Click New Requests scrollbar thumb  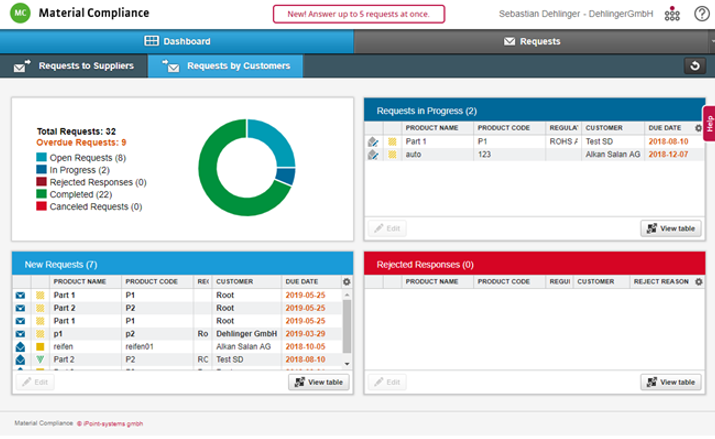tap(347, 326)
